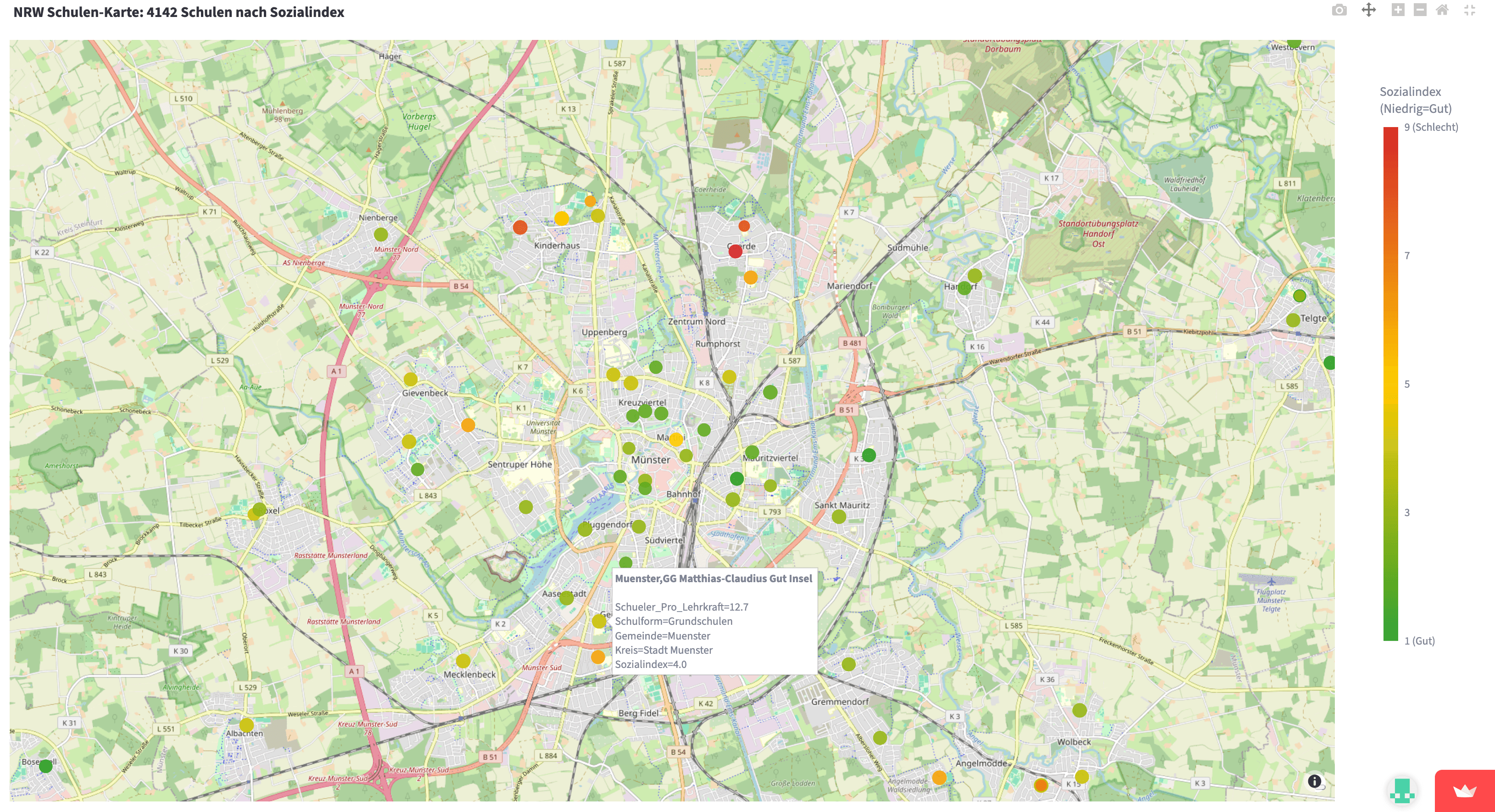Exit fullscreen using the collapse arrows icon

[x=1469, y=10]
